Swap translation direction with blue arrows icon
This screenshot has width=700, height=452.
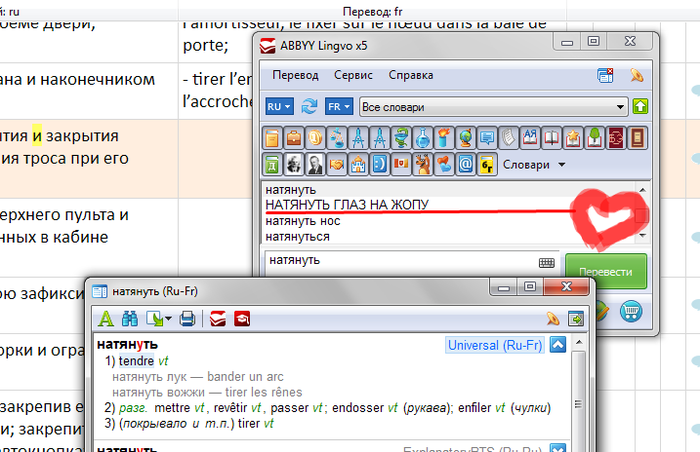[x=309, y=107]
